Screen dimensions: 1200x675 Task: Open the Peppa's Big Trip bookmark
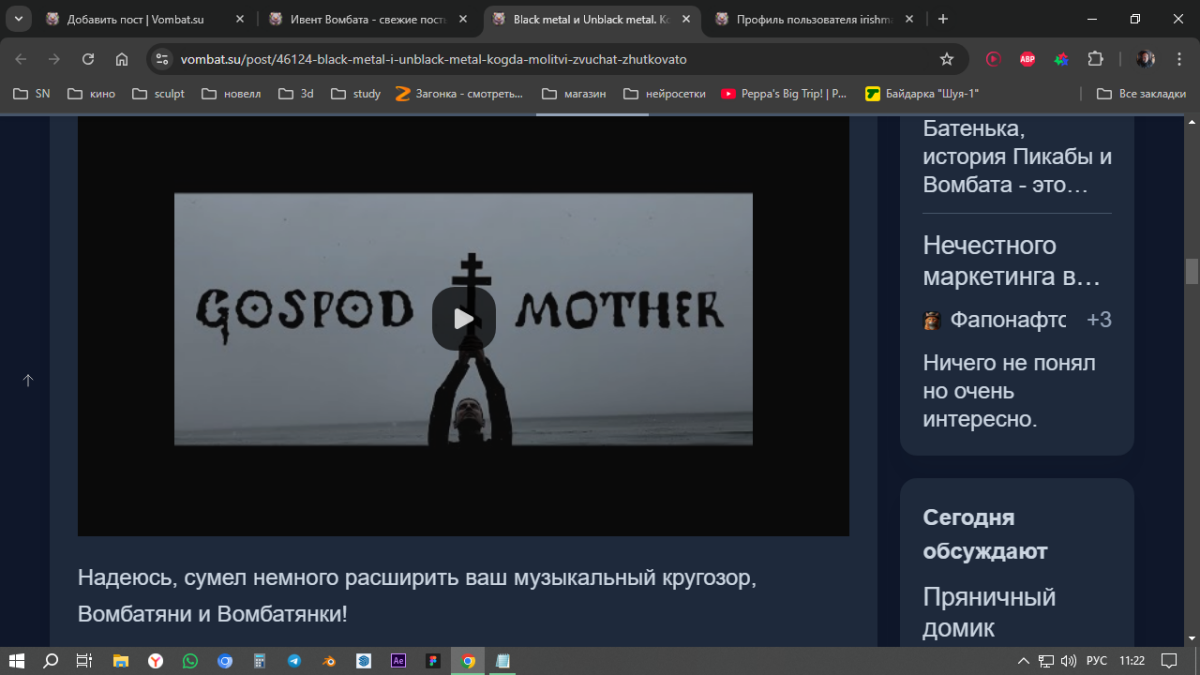785,94
